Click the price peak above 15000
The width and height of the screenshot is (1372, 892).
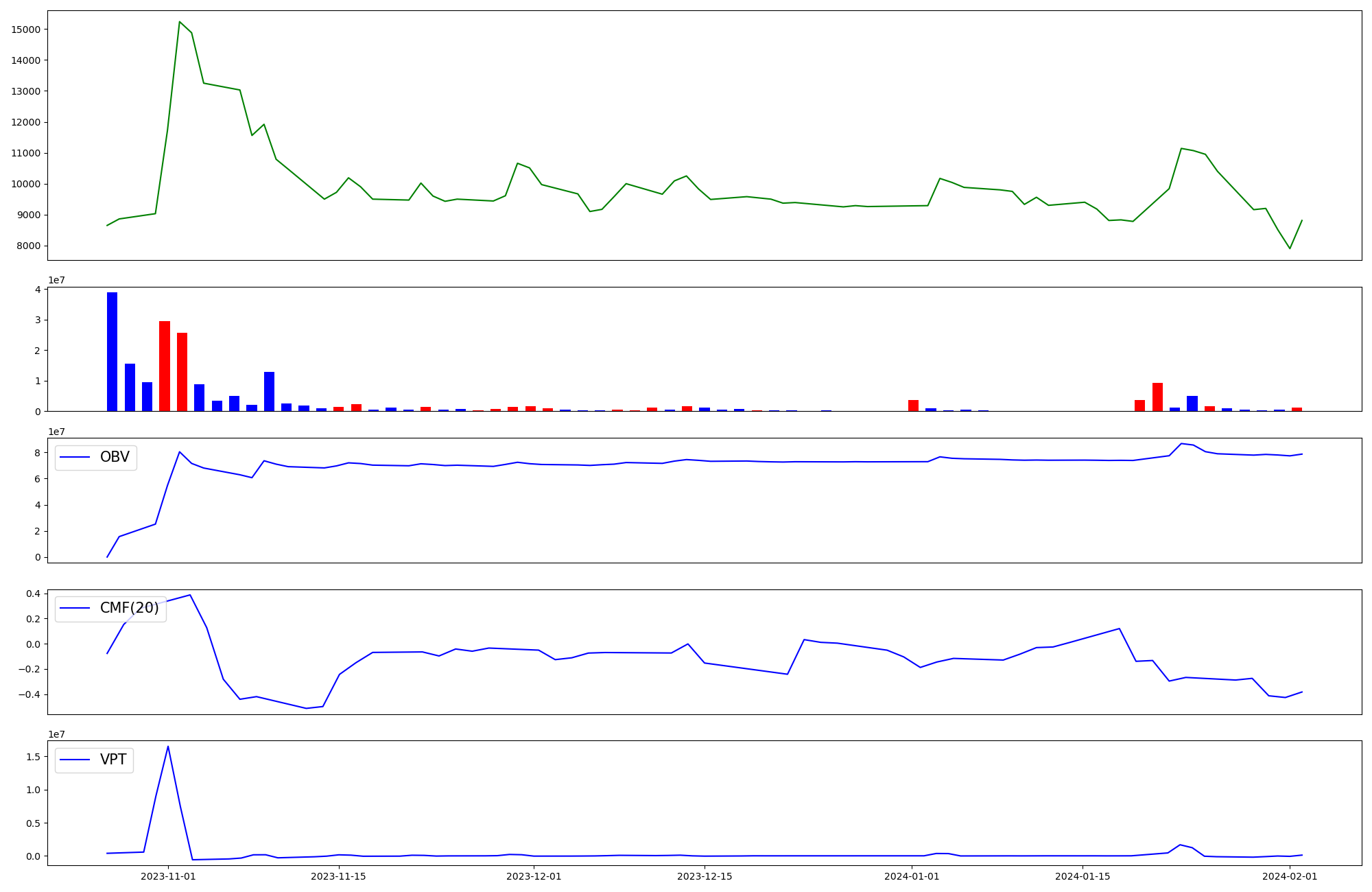pos(180,22)
